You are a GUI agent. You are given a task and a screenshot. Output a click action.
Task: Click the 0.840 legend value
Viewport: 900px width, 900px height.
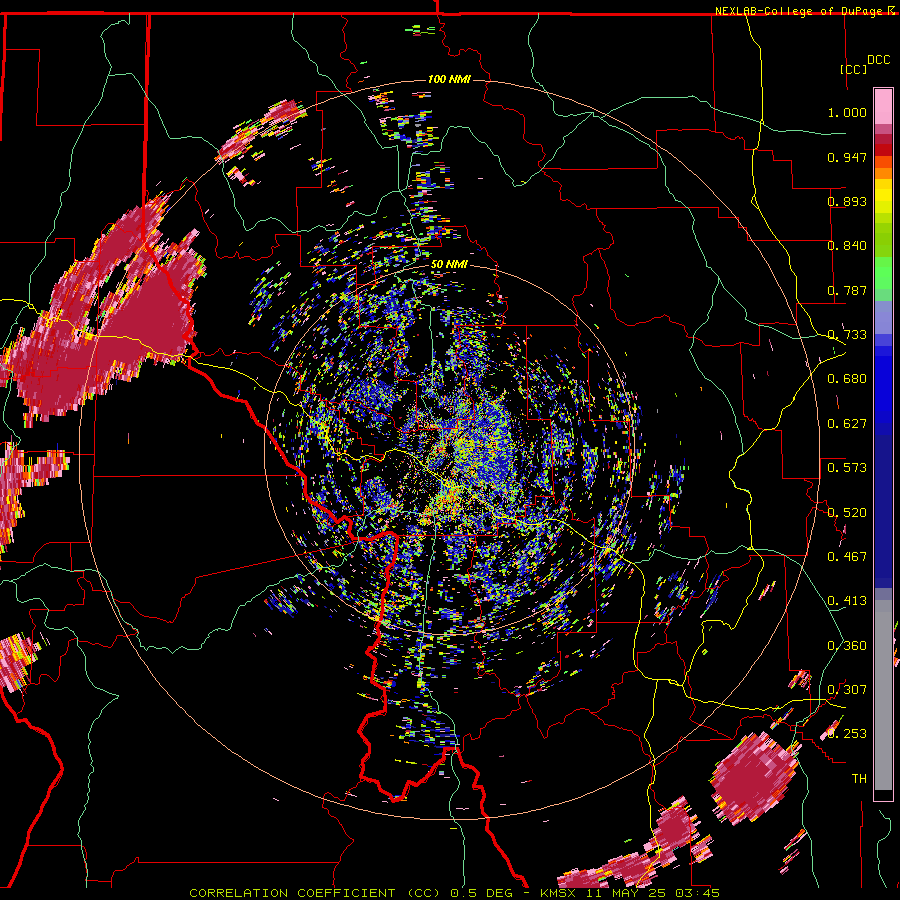(847, 246)
